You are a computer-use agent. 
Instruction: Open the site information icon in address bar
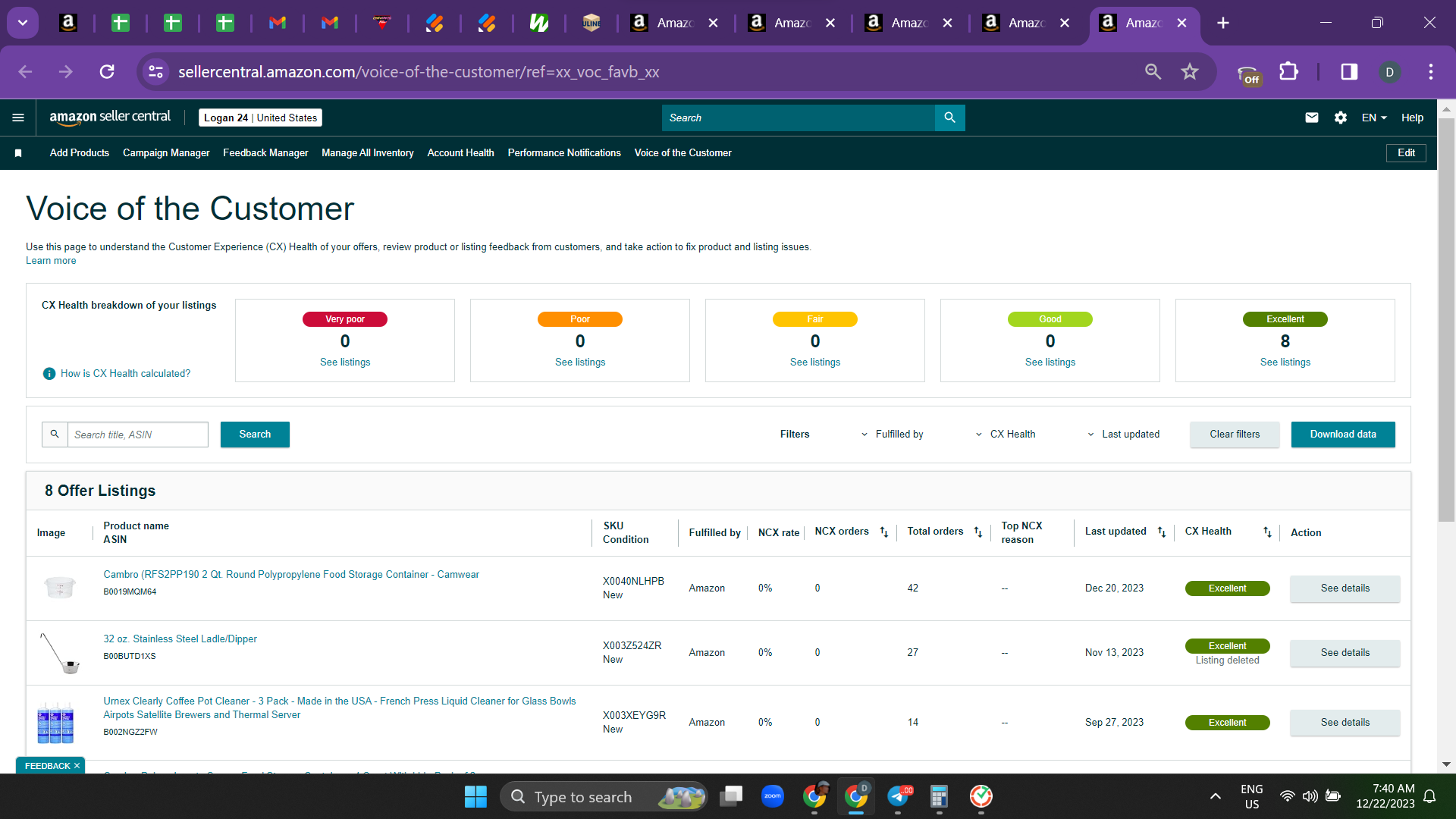pyautogui.click(x=155, y=71)
